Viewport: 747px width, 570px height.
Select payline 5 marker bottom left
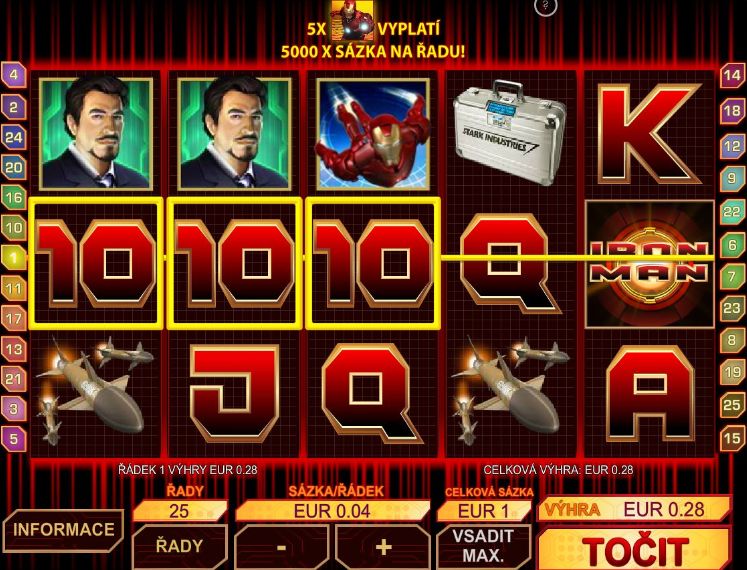coord(14,438)
